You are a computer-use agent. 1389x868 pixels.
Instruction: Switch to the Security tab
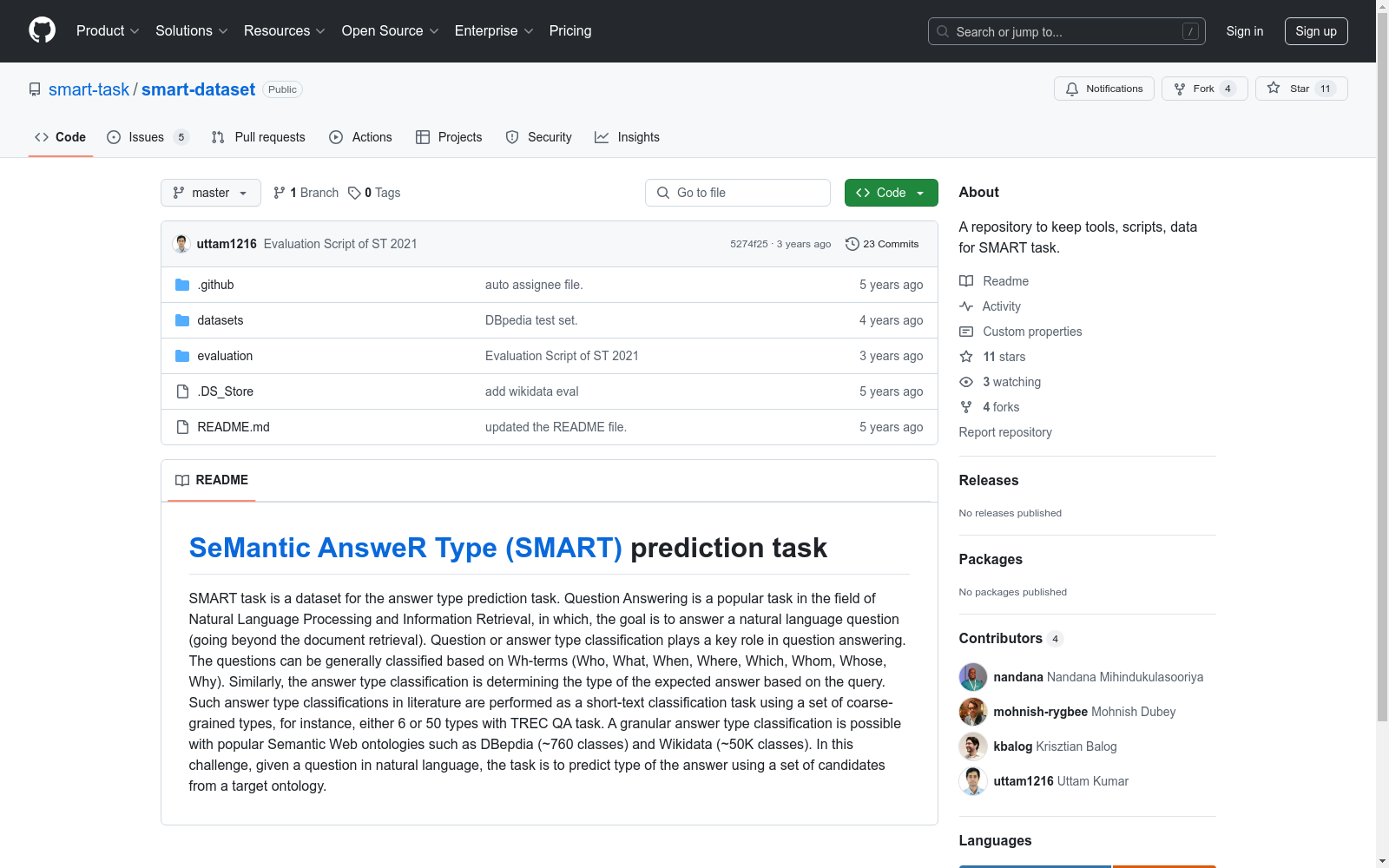538,137
